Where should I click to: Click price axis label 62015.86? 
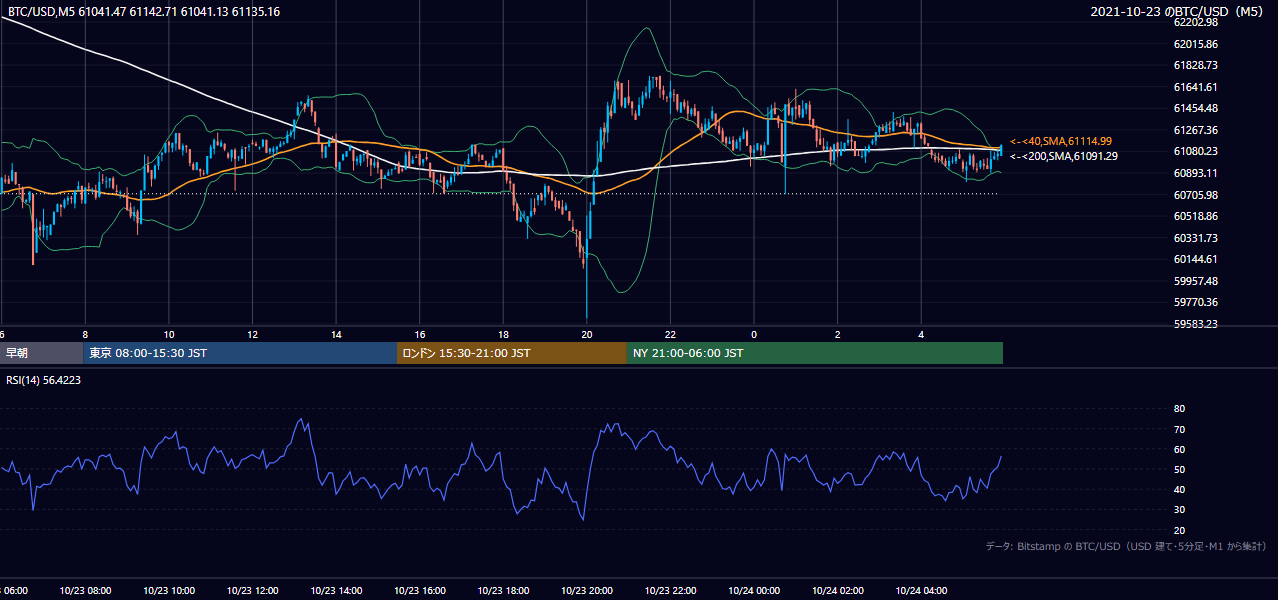(x=1195, y=44)
